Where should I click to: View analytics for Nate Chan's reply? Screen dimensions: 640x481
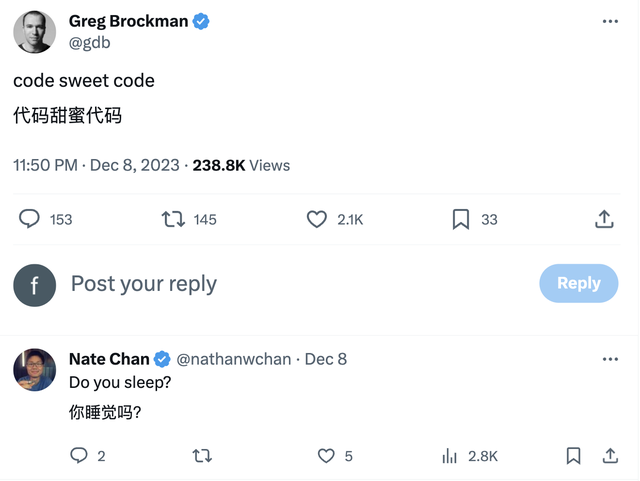click(450, 456)
